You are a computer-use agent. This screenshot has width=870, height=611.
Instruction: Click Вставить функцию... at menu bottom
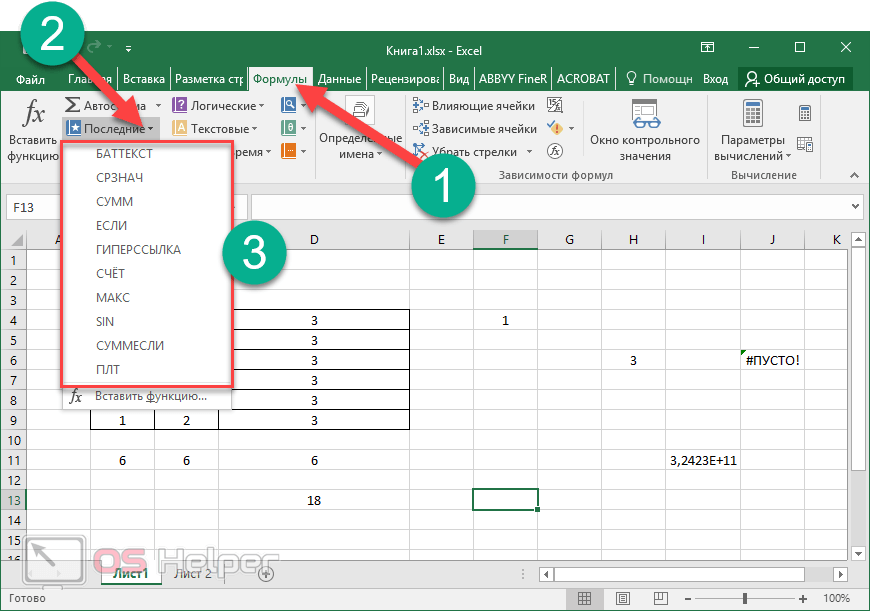[146, 397]
